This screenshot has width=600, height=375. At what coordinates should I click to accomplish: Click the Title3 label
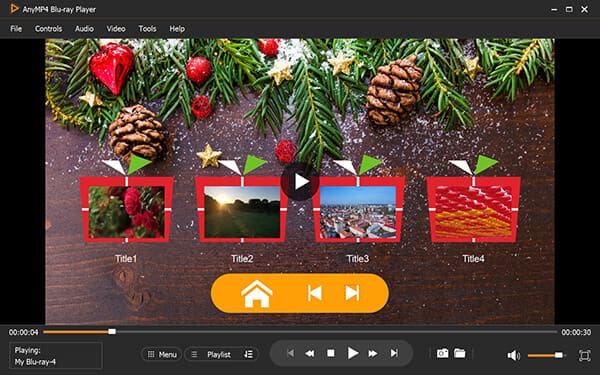[358, 259]
